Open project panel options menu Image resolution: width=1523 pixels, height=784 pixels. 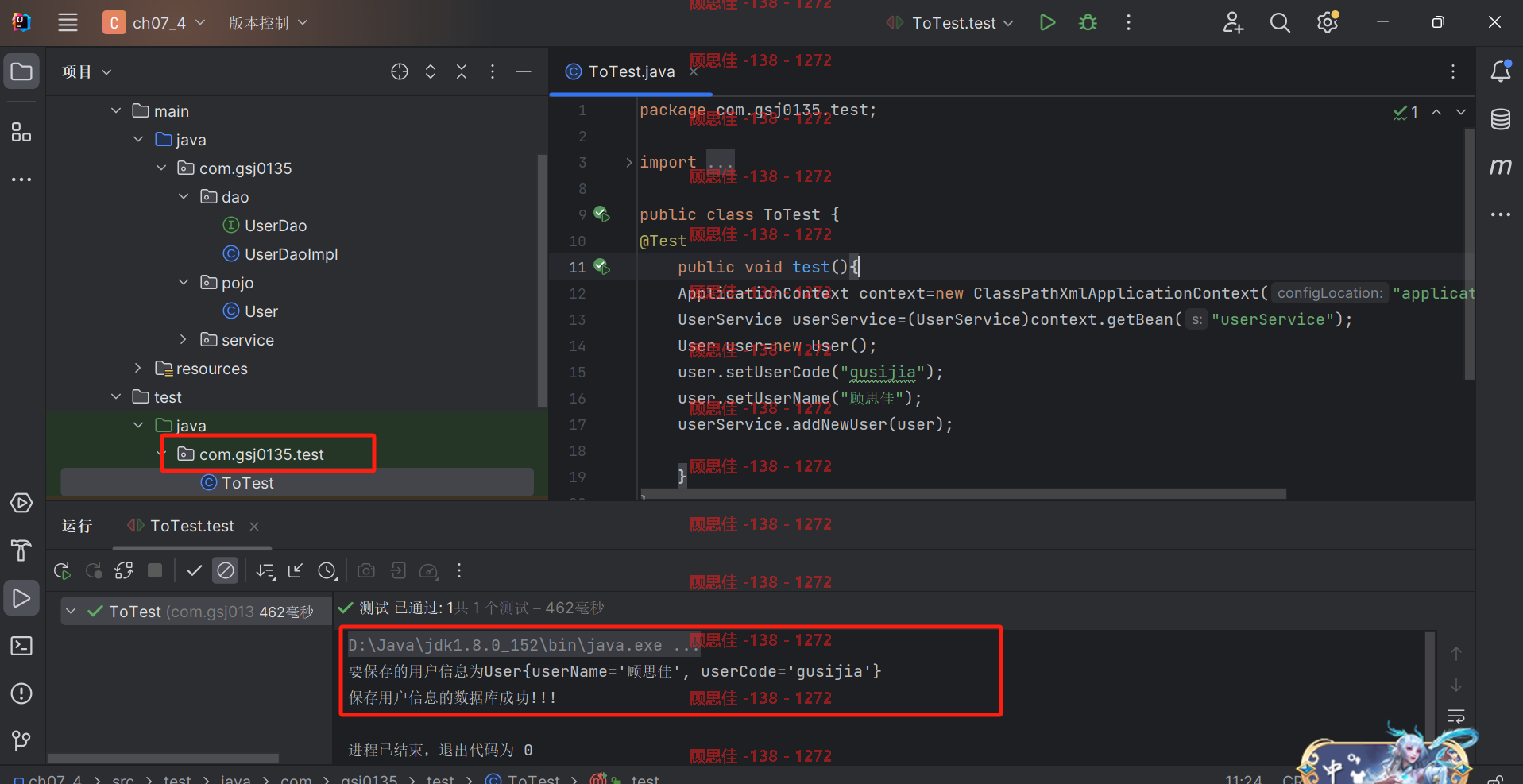tap(493, 71)
